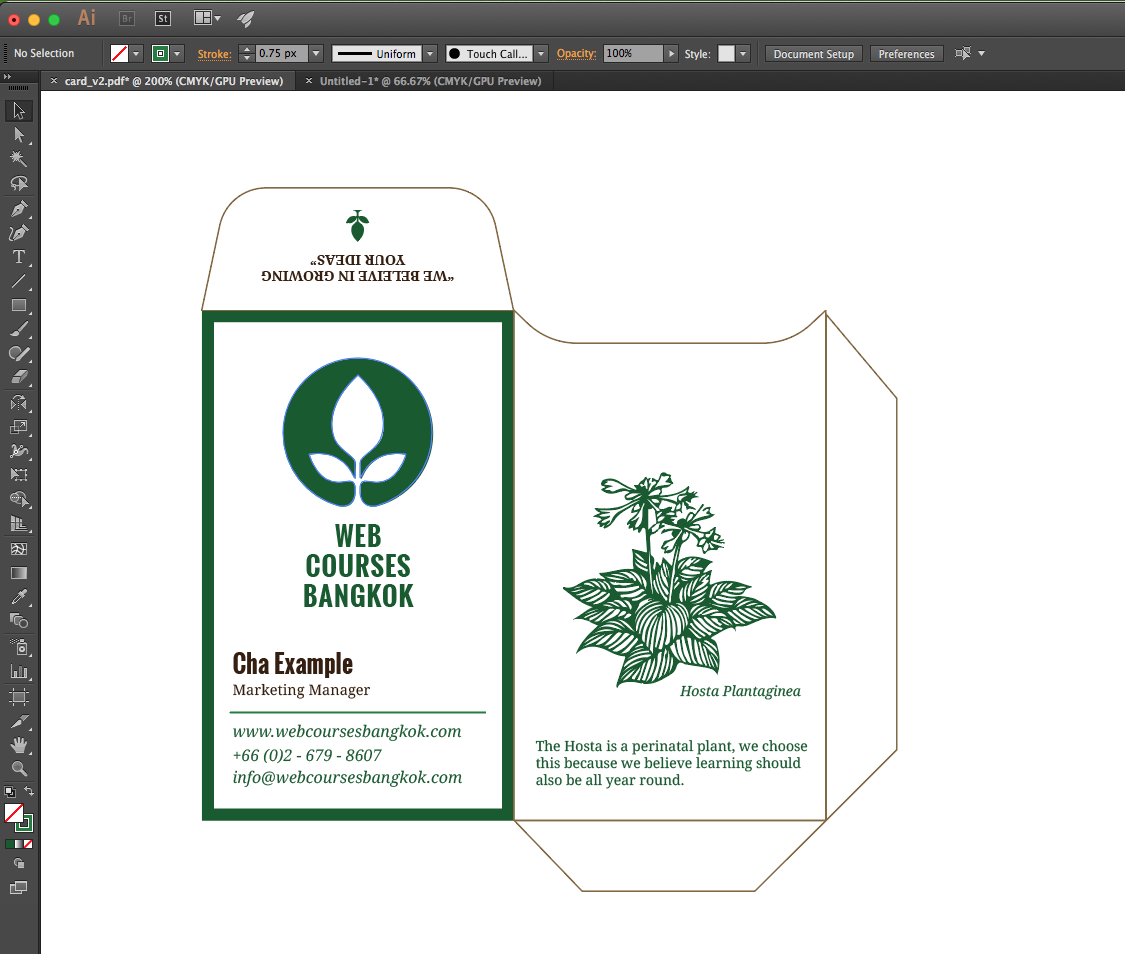
Task: Select the Pen tool
Action: pyautogui.click(x=19, y=209)
